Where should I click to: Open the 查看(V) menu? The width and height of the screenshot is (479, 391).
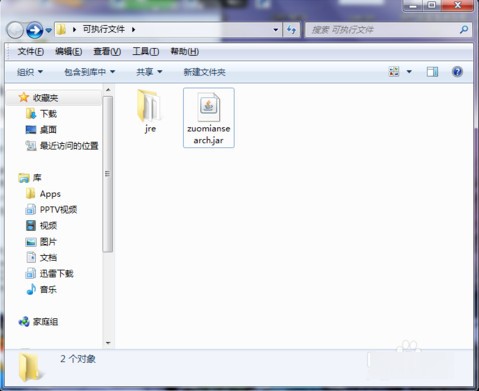107,51
